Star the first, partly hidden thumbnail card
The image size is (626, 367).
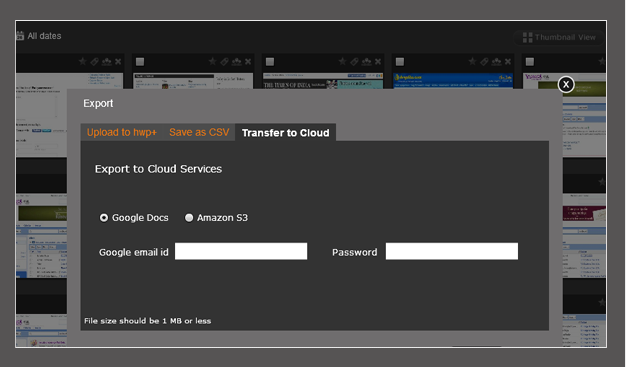click(83, 61)
